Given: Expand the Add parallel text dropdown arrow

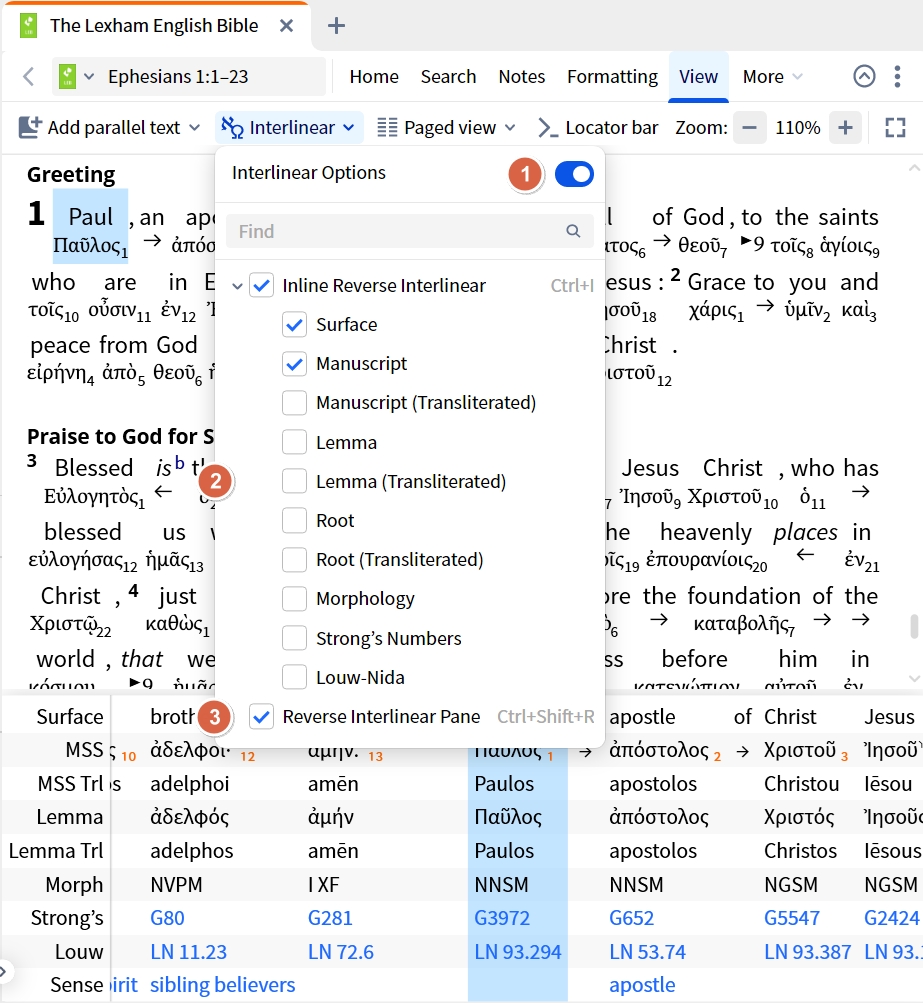Looking at the screenshot, I should coord(194,127).
